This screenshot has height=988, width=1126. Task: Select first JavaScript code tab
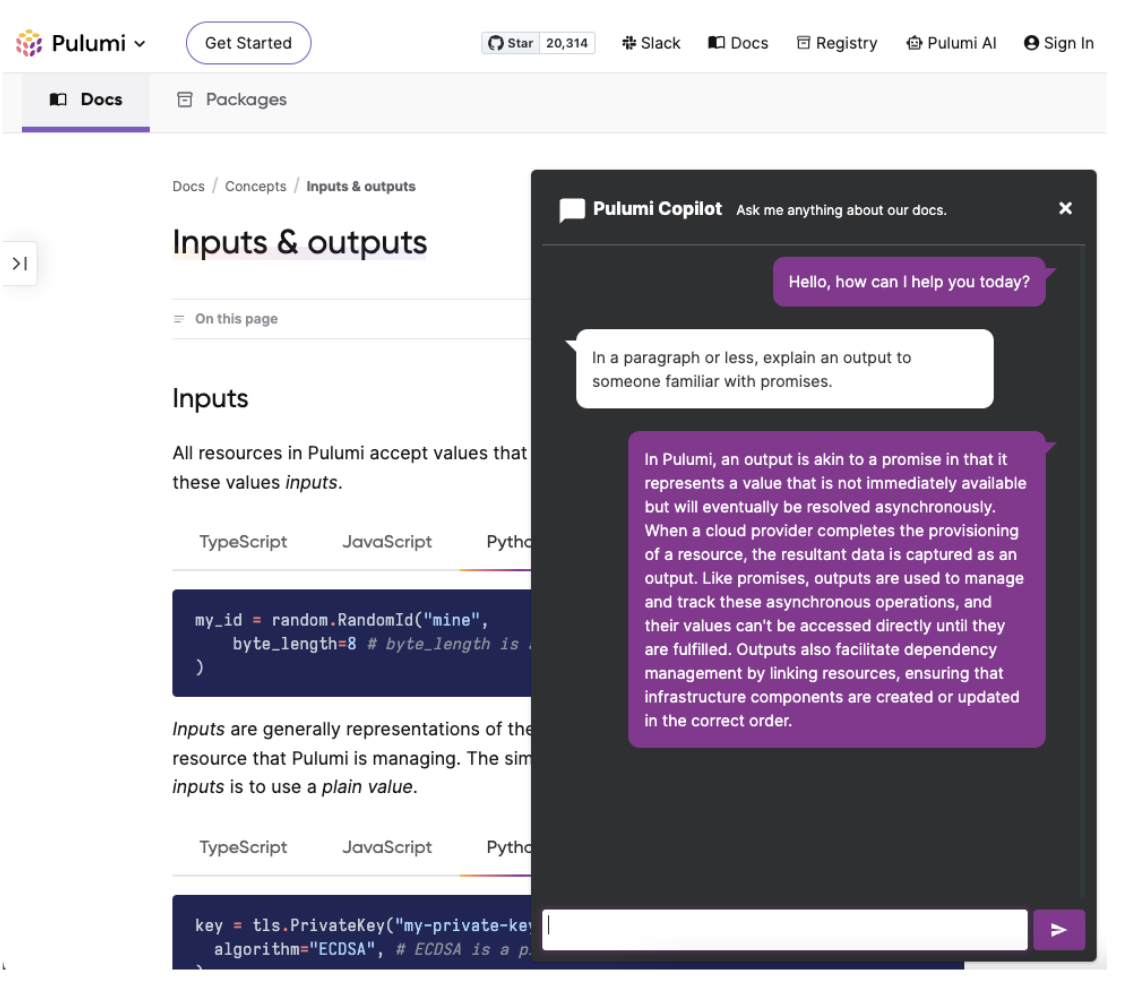pos(387,542)
